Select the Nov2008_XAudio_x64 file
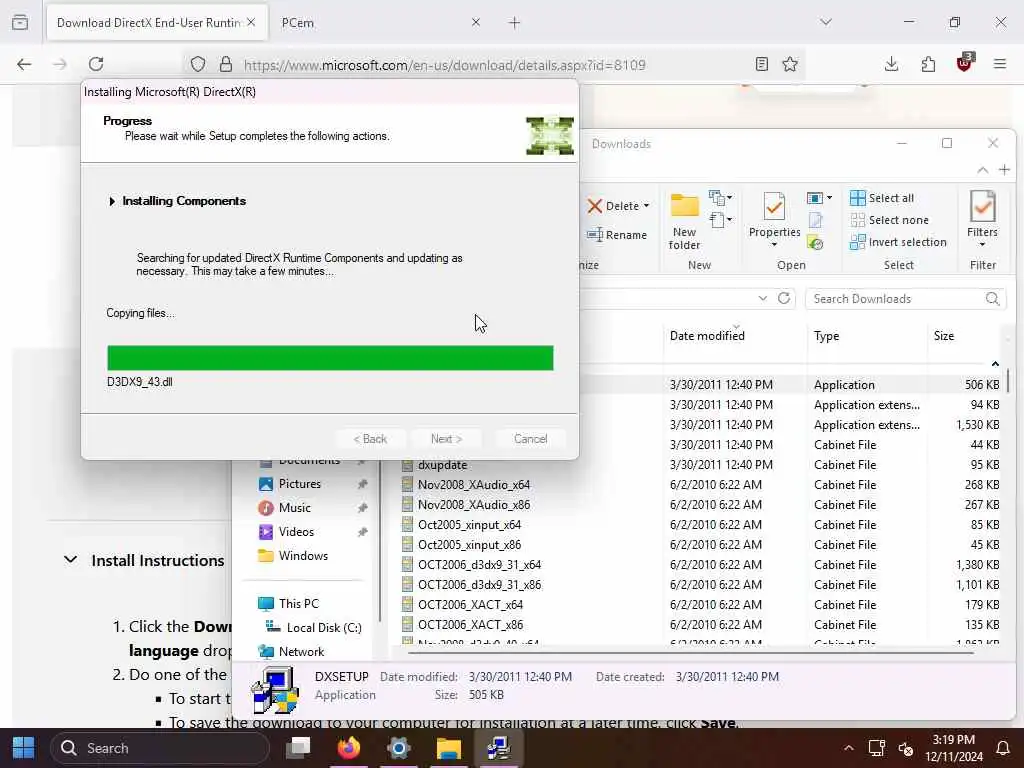The height and width of the screenshot is (768, 1024). [x=473, y=485]
